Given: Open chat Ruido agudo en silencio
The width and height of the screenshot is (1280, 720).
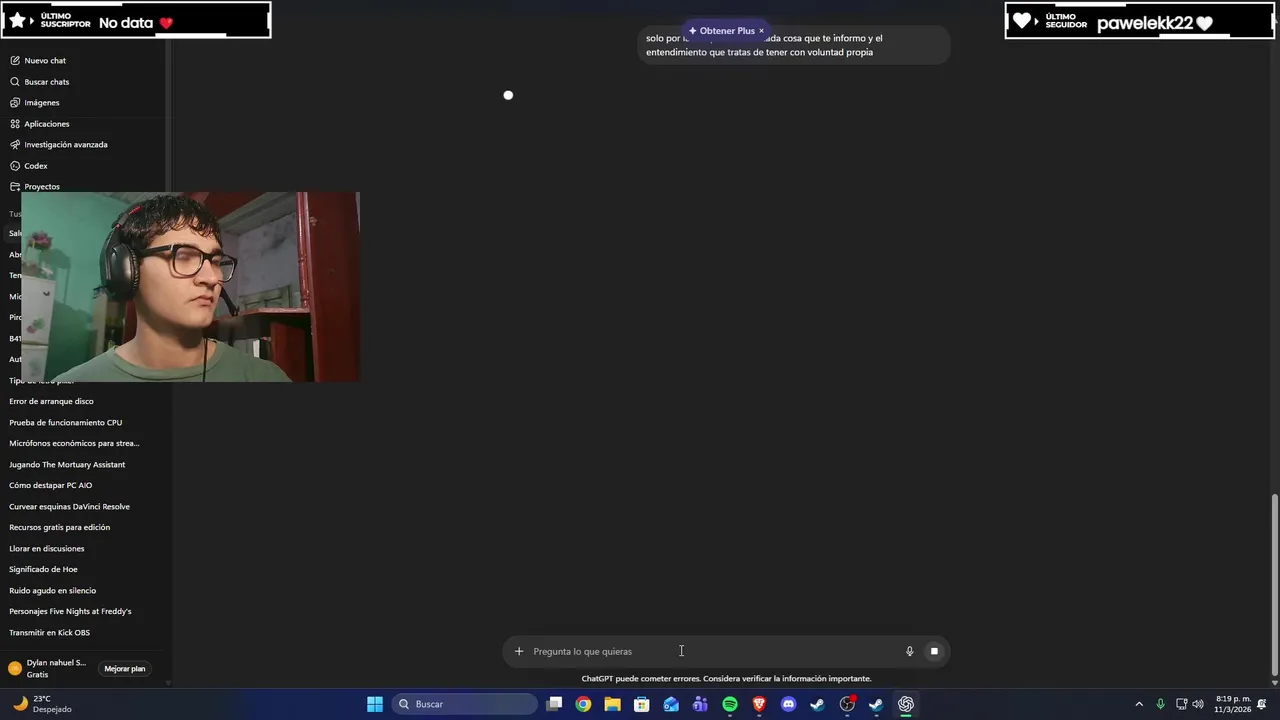Looking at the screenshot, I should tap(53, 591).
